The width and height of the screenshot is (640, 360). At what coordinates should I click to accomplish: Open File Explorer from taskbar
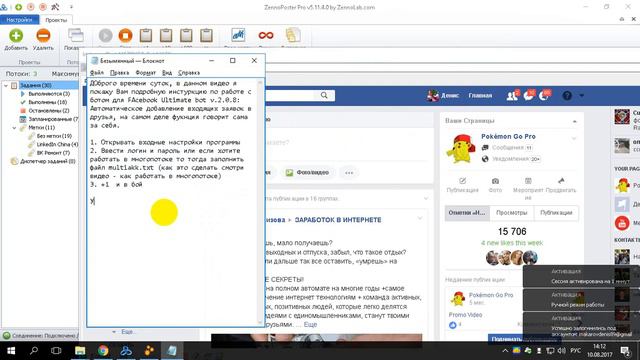pyautogui.click(x=80, y=351)
